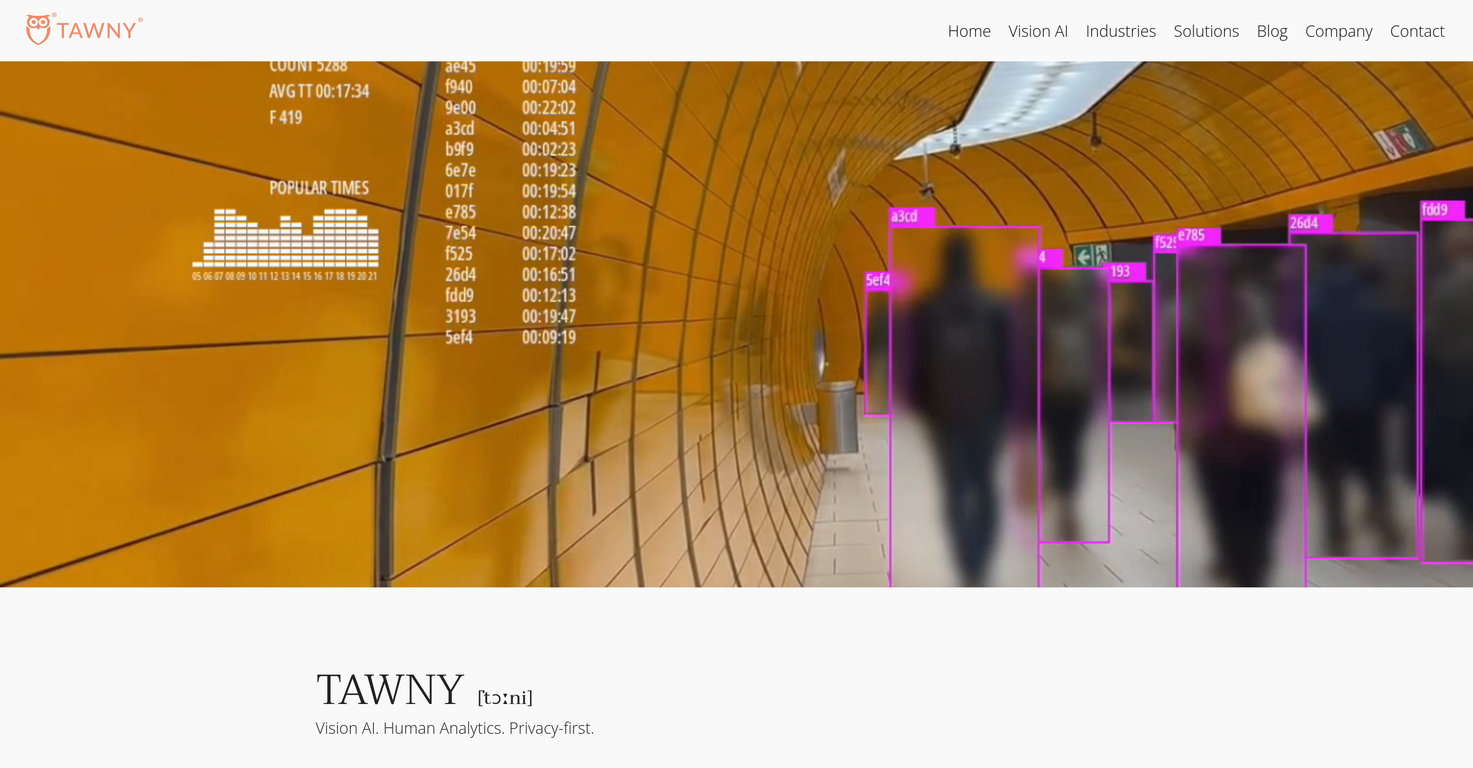The height and width of the screenshot is (768, 1473).
Task: Open the Company page
Action: pos(1338,31)
